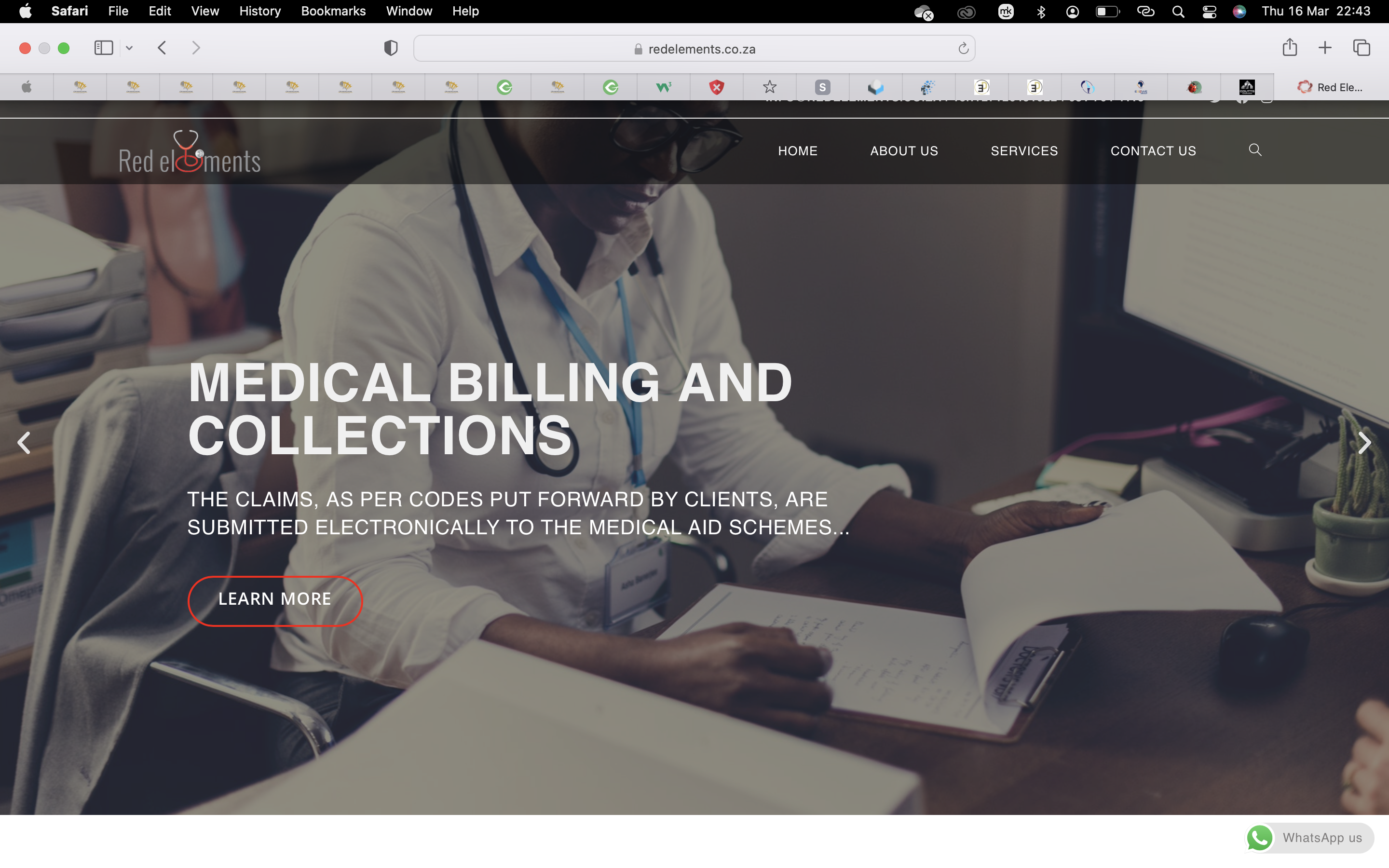This screenshot has height=868, width=1389.
Task: Open the History menu
Action: tap(259, 12)
